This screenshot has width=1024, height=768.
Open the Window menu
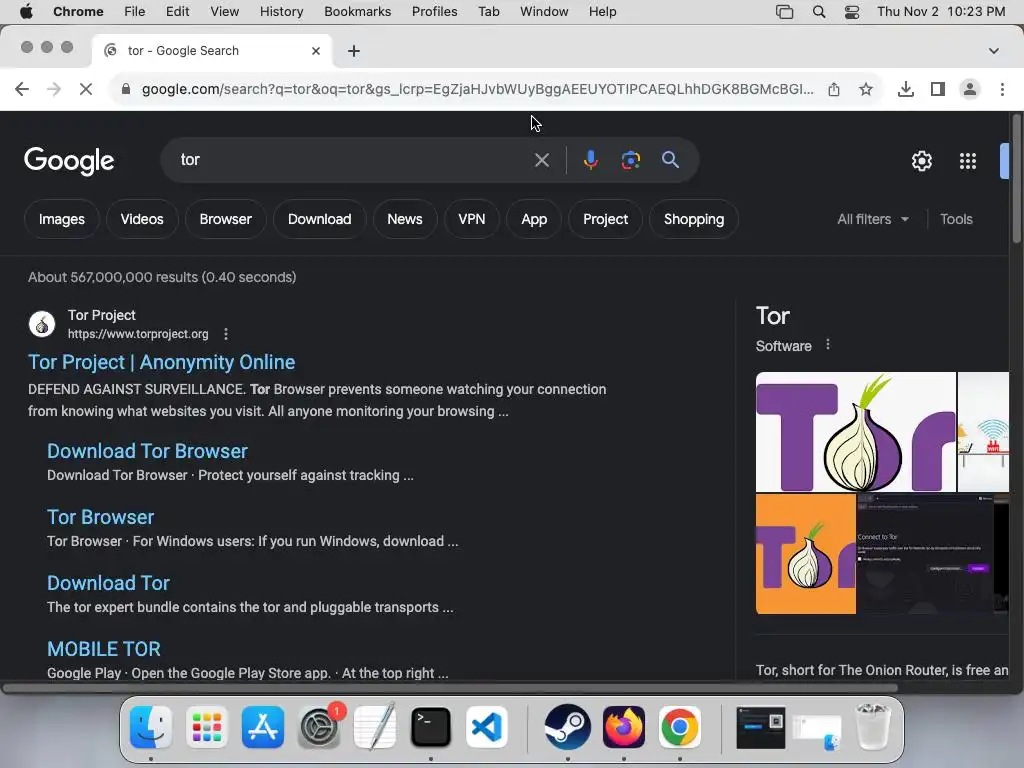544,12
